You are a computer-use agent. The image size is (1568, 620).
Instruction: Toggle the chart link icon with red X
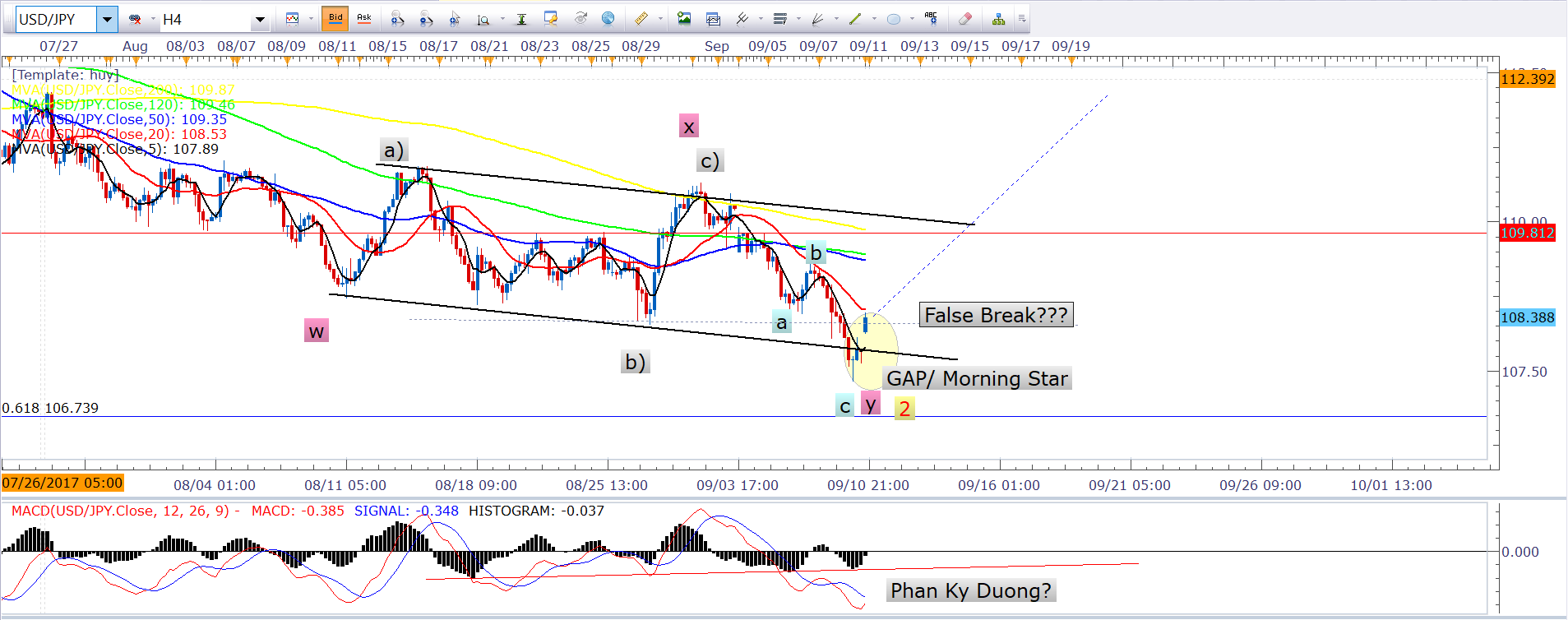tap(136, 19)
